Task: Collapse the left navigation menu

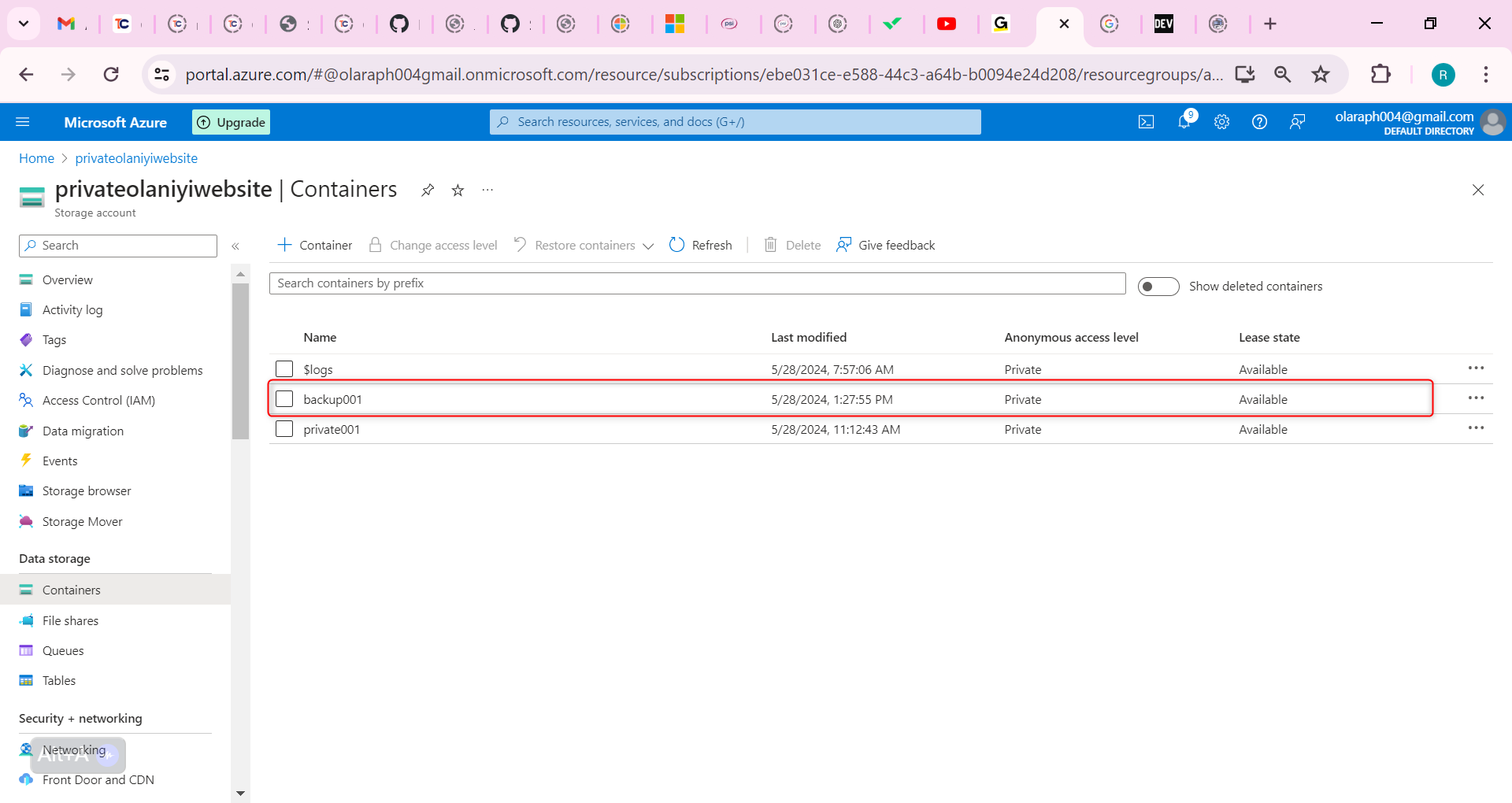Action: point(235,246)
